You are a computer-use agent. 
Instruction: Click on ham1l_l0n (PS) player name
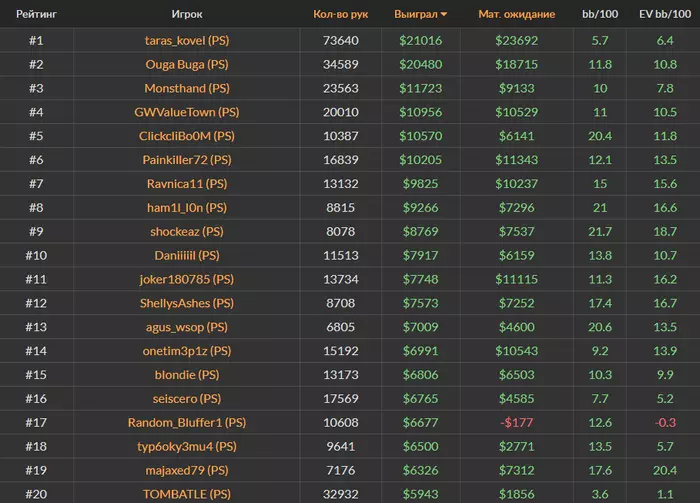pyautogui.click(x=187, y=208)
